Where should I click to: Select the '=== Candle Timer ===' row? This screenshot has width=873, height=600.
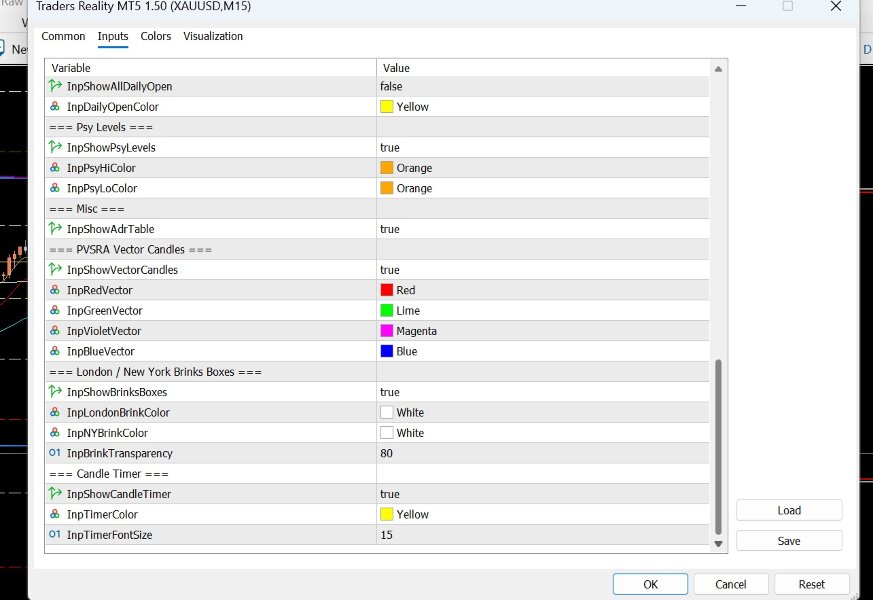point(377,474)
